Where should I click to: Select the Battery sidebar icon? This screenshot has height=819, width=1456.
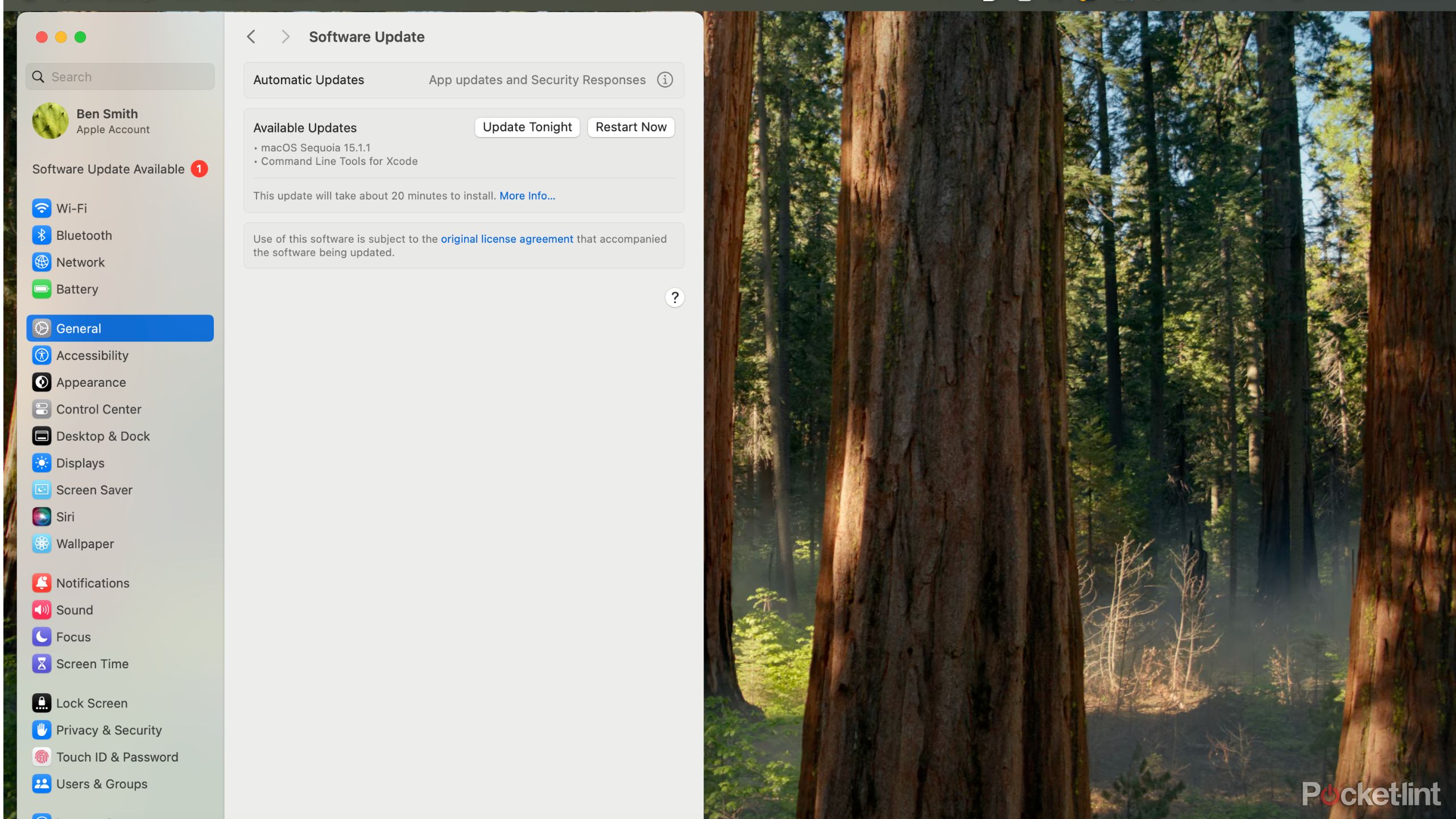(x=41, y=289)
